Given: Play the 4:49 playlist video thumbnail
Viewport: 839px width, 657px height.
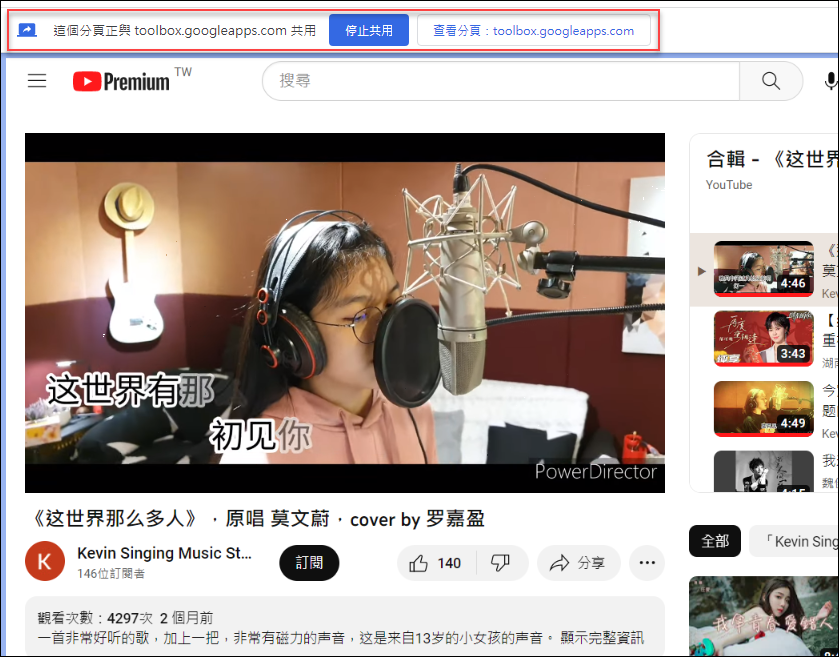Looking at the screenshot, I should coord(764,409).
